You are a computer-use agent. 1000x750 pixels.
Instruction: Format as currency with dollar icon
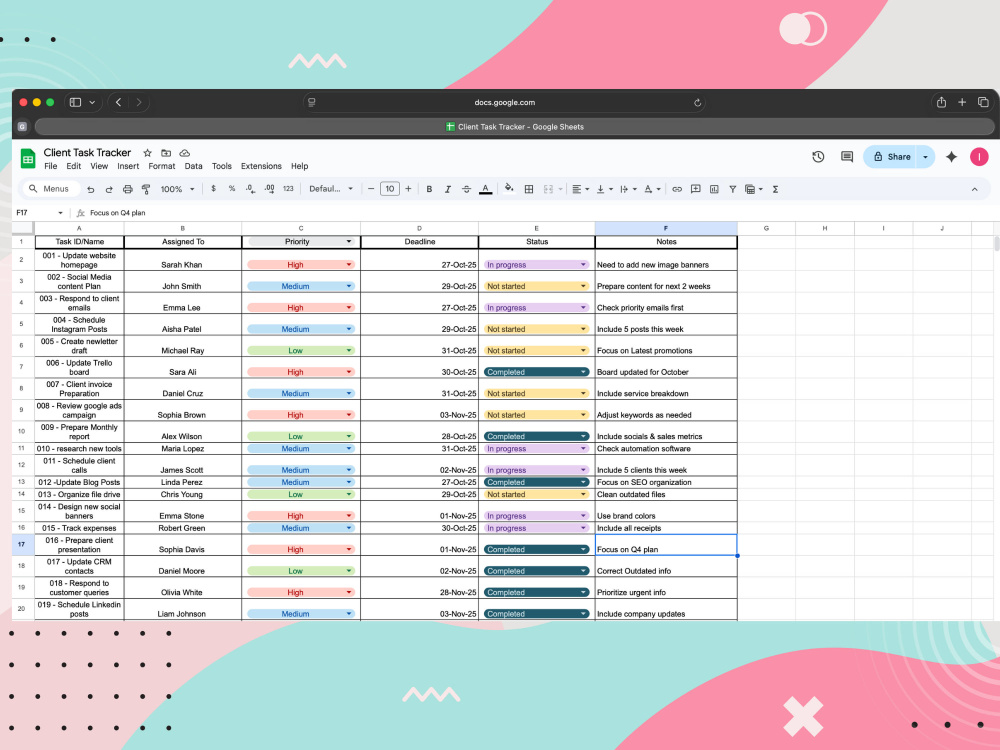(x=213, y=189)
